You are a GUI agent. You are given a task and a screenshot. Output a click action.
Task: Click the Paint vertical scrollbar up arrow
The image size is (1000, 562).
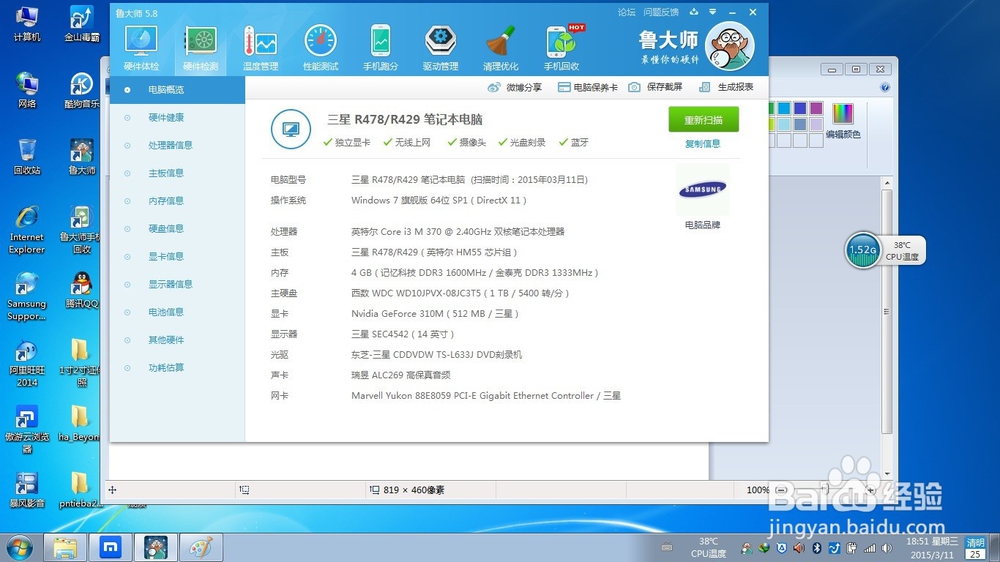tap(886, 183)
